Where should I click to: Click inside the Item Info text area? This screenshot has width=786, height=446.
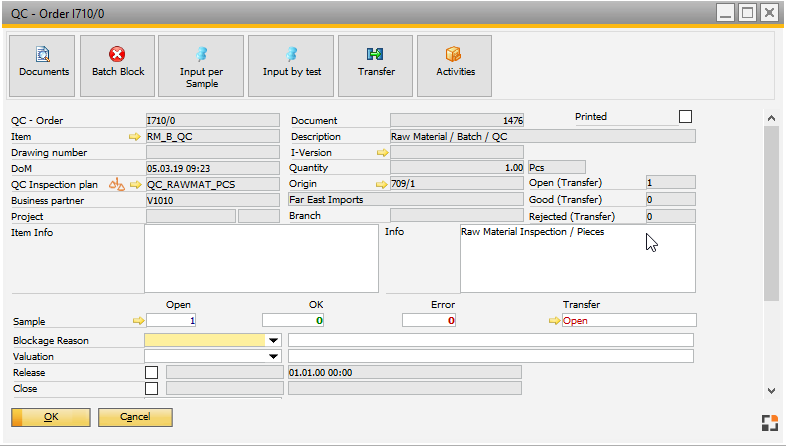261,258
